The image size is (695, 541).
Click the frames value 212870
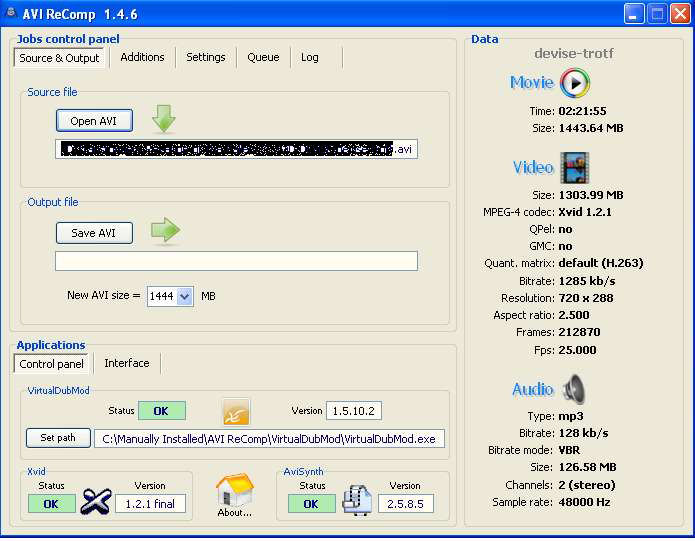point(579,332)
